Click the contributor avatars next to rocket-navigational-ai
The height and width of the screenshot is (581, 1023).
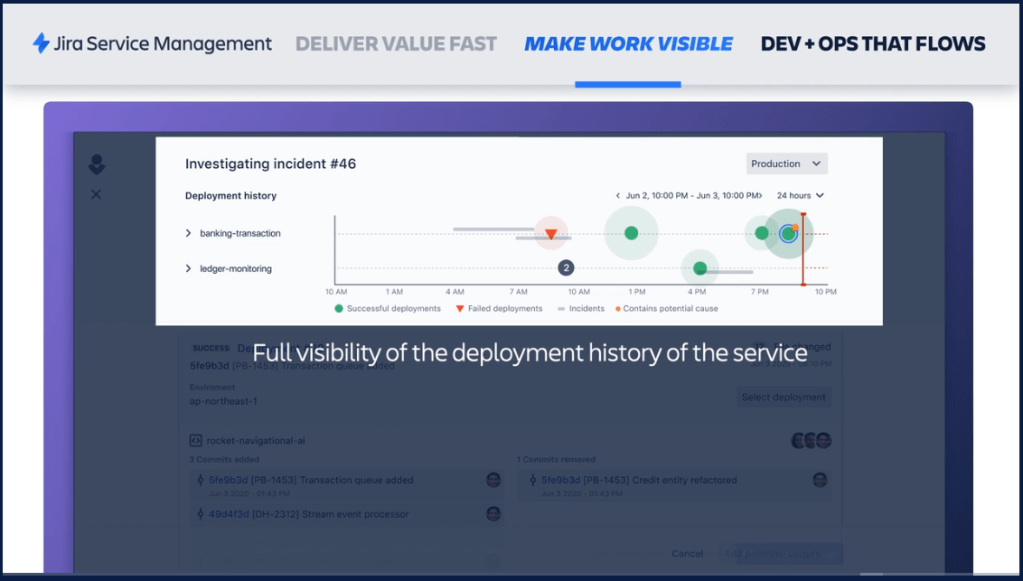click(810, 440)
